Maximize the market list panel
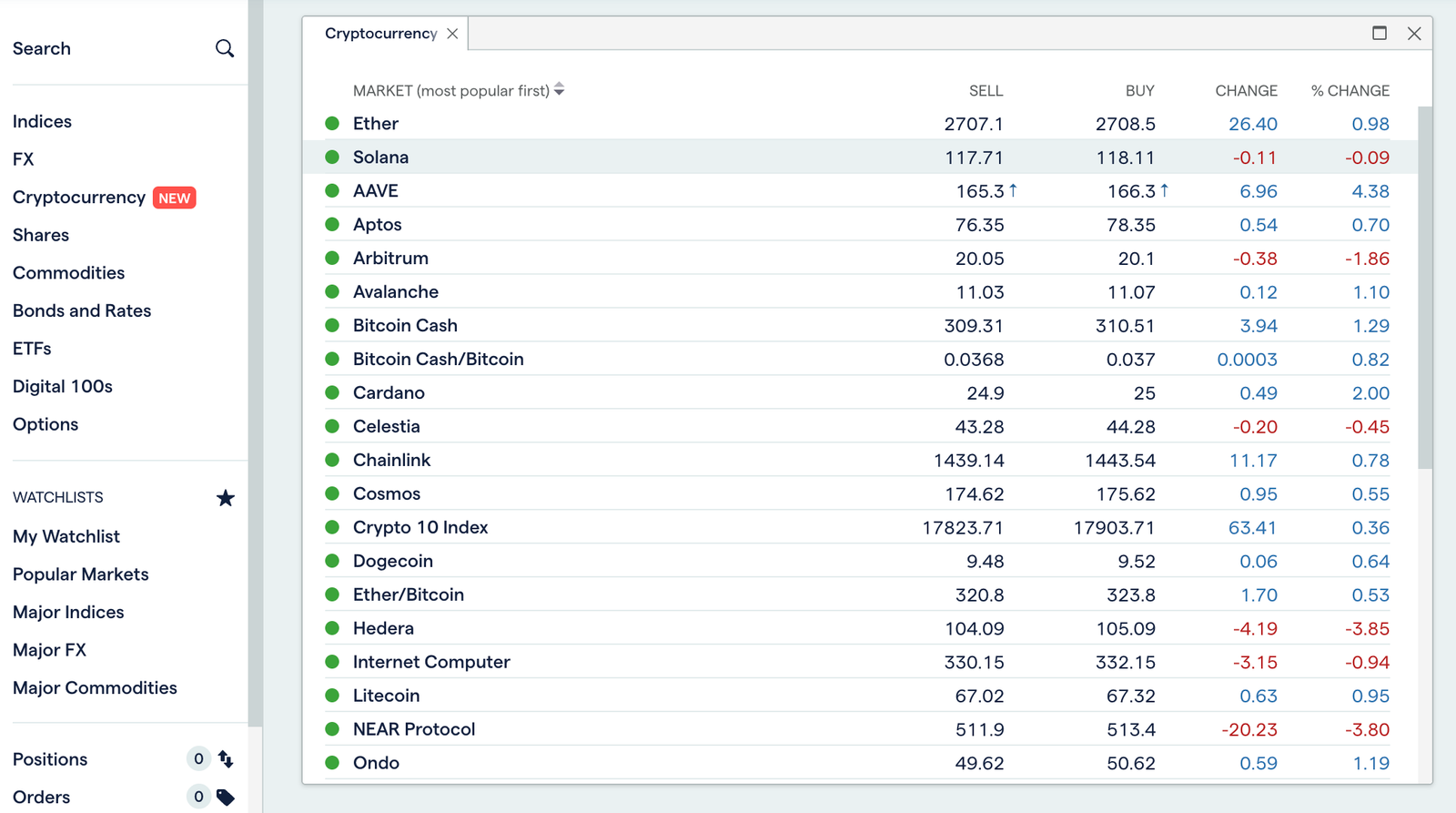 (x=1380, y=33)
